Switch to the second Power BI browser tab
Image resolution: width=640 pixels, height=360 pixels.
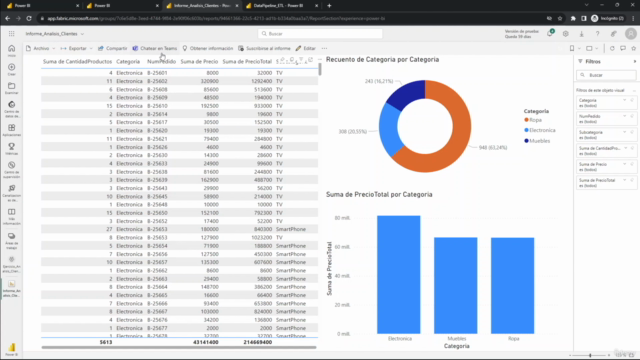tap(122, 6)
